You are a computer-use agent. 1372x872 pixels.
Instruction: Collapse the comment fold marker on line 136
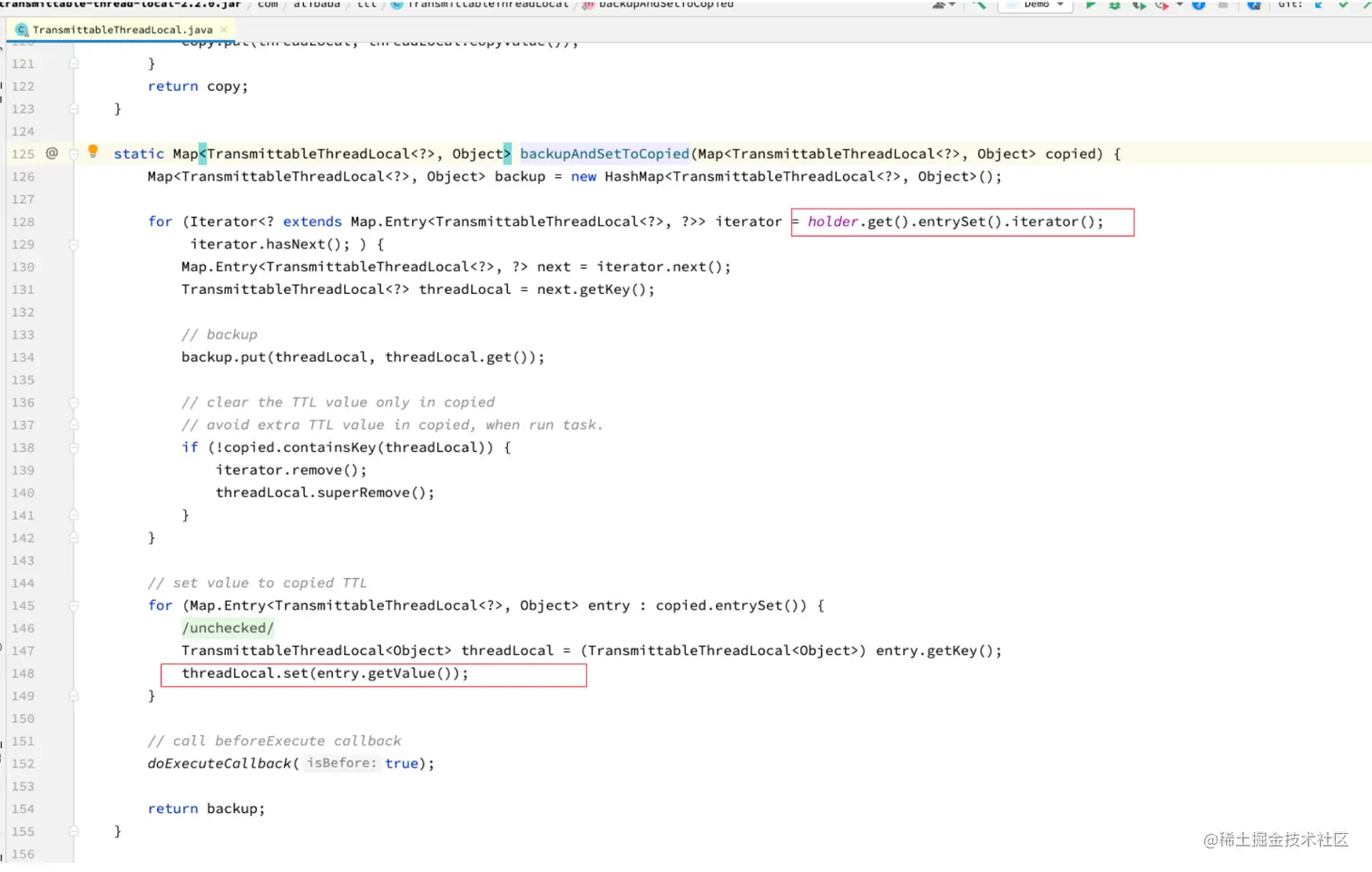tap(73, 403)
